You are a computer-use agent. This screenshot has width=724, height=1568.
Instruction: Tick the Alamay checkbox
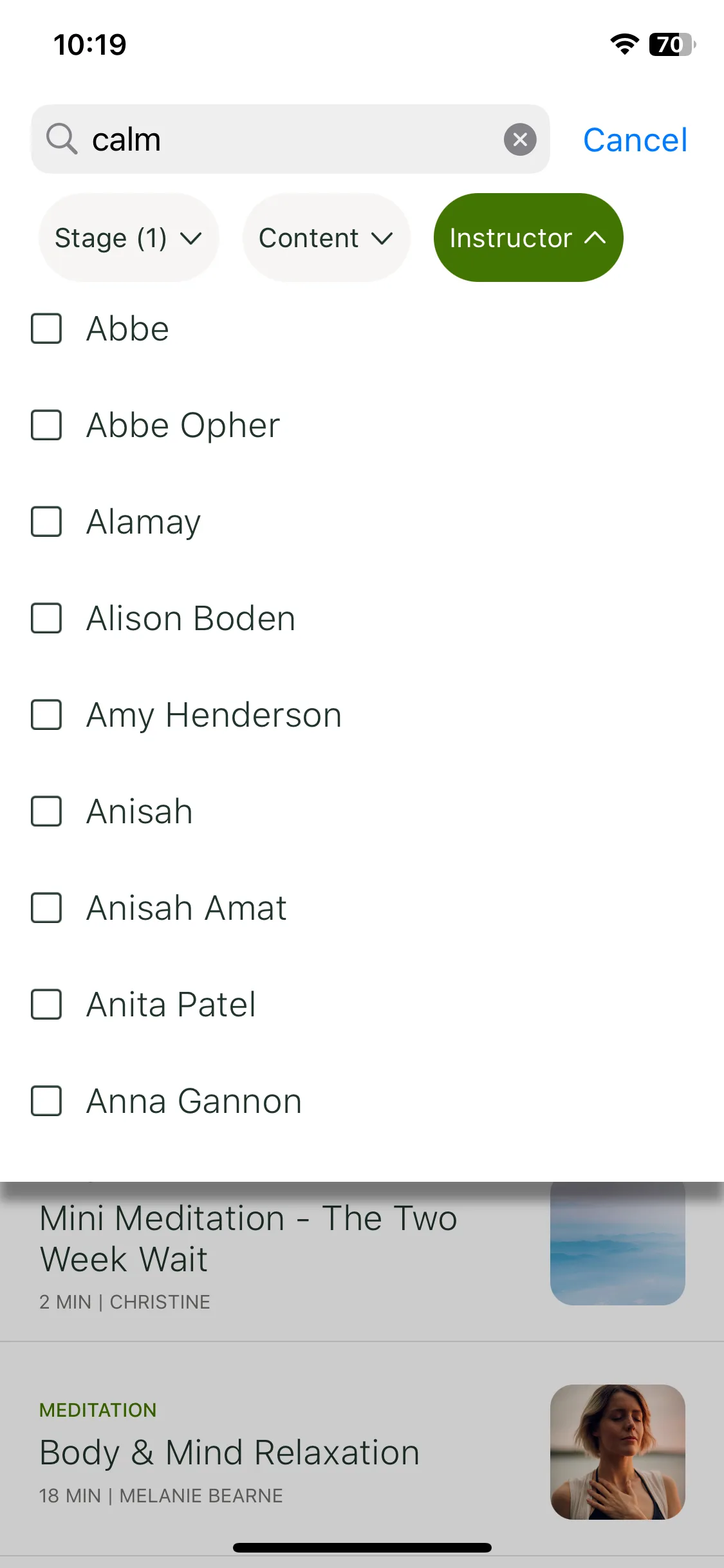click(x=46, y=521)
